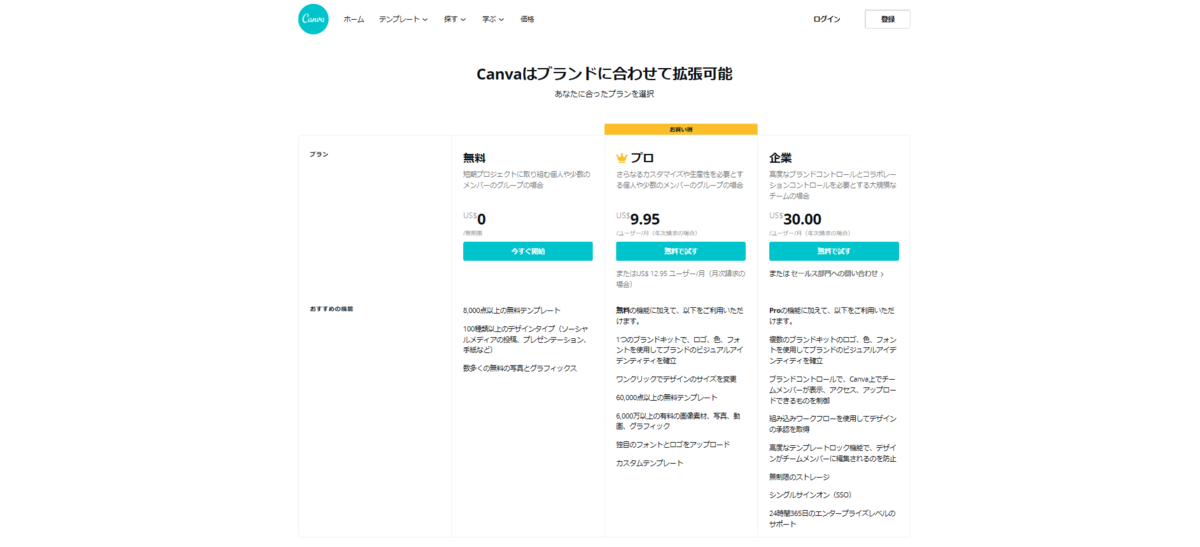Click the プラン row label

pos(318,154)
